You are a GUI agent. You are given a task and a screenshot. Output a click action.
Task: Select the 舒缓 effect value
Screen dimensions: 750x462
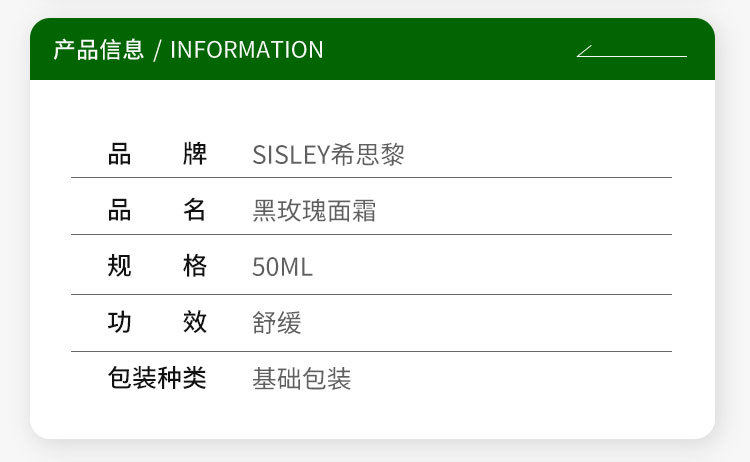pyautogui.click(x=277, y=323)
